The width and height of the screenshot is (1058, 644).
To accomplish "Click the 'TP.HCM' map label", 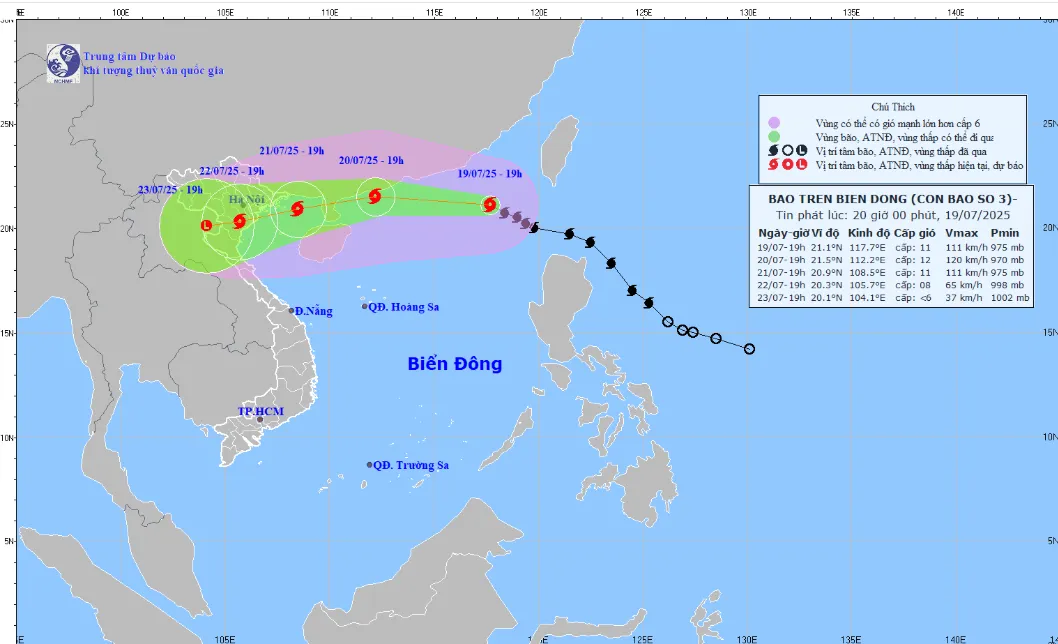I will pos(260,411).
